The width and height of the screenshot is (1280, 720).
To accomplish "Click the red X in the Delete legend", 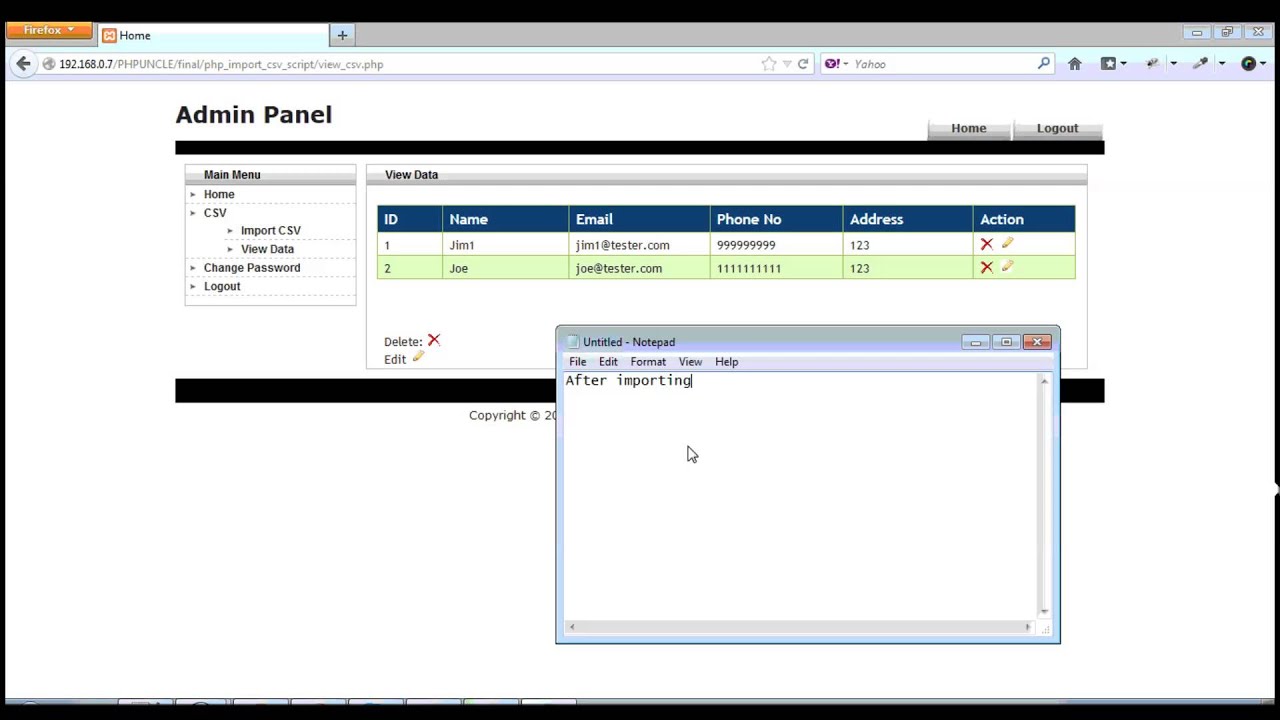I will (x=433, y=340).
